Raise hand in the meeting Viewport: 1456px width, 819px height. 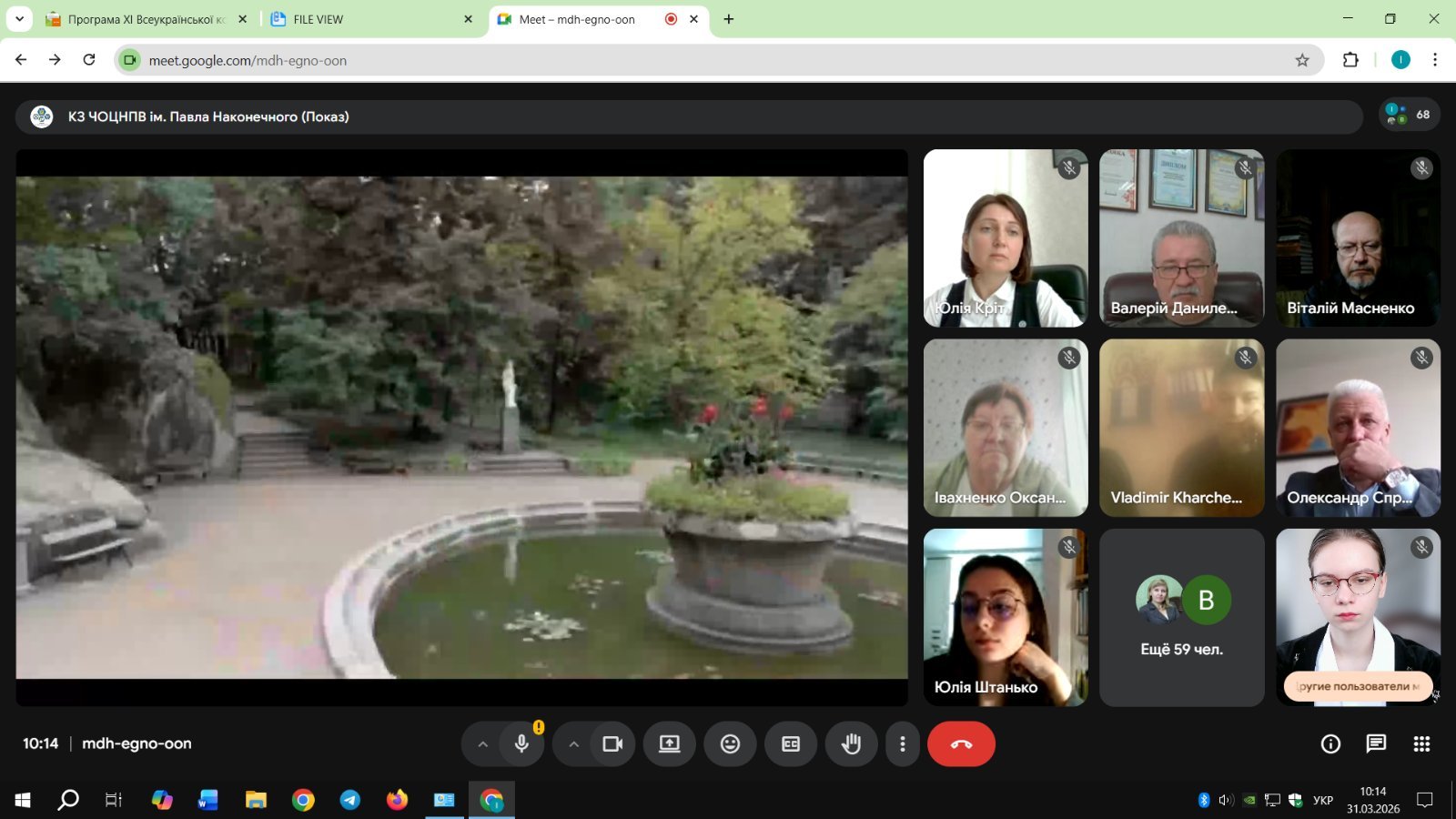coord(851,744)
